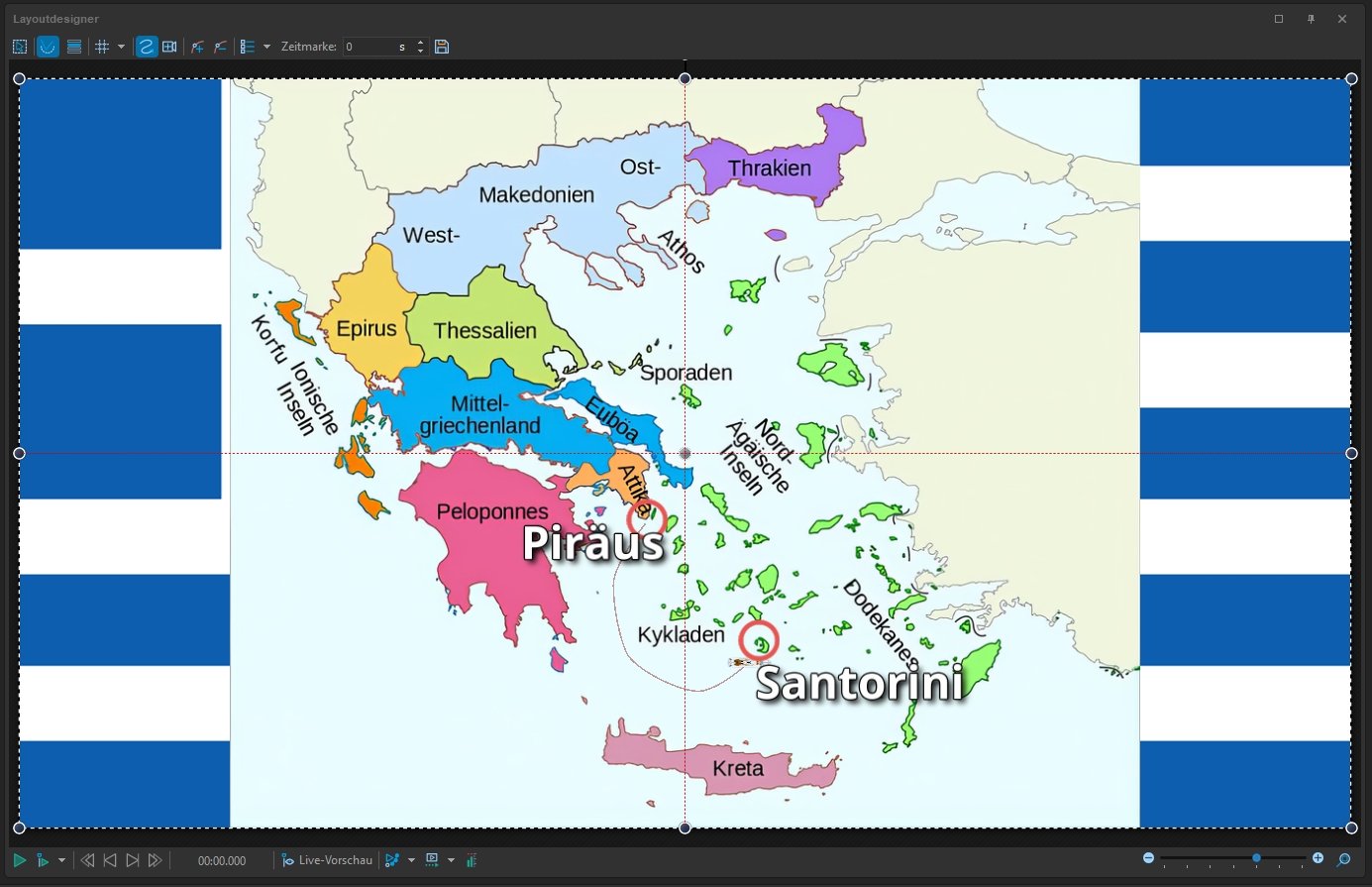Click the zoom slider handle
Screen dimensions: 1372x887
click(1256, 858)
